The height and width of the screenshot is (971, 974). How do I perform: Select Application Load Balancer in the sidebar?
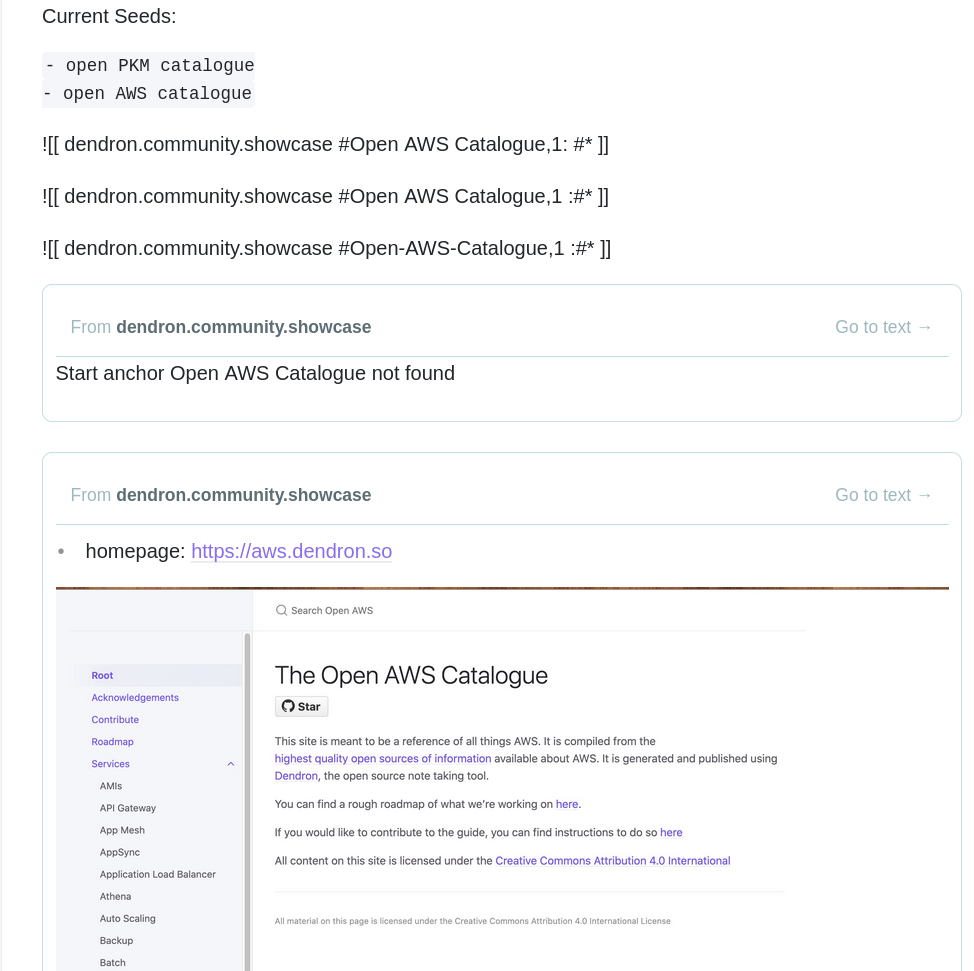158,874
